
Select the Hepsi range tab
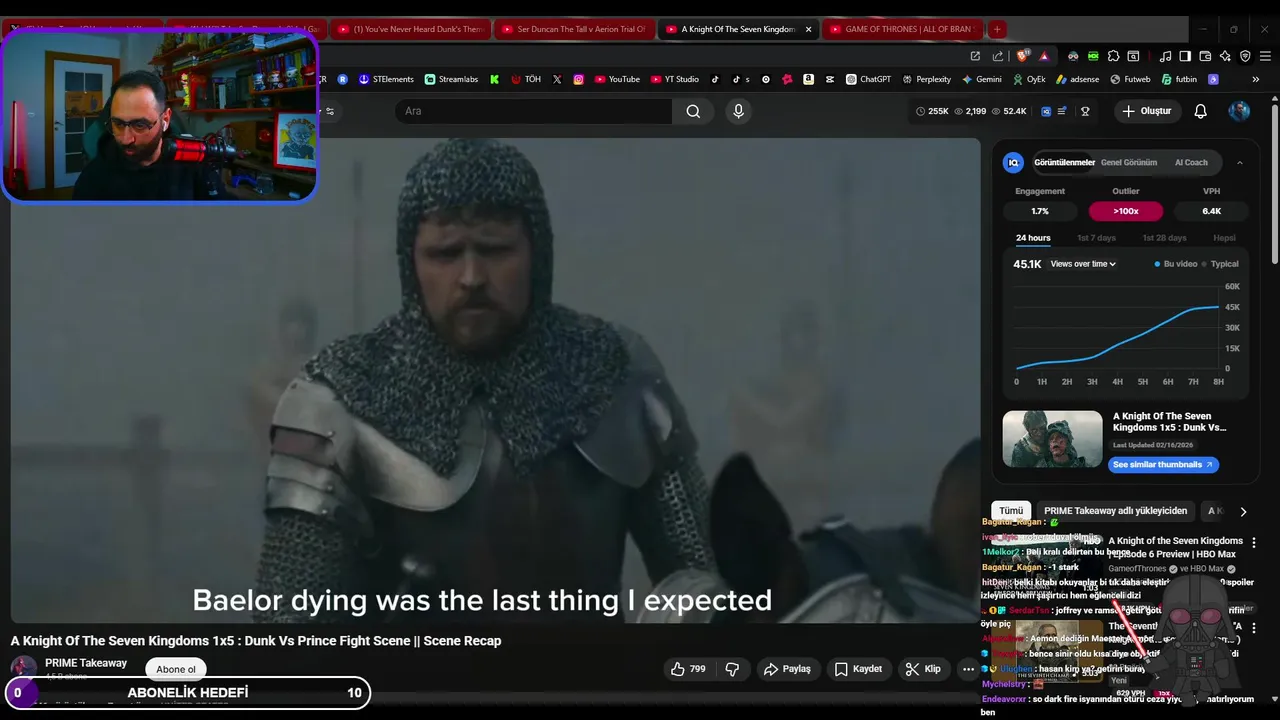coord(1224,238)
